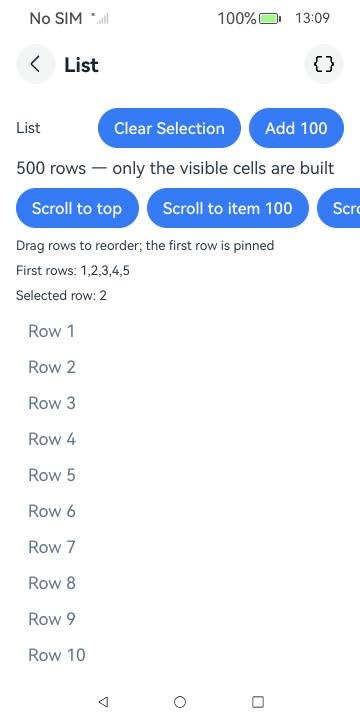This screenshot has width=360, height=720.
Task: Select Row 2 in the list
Action: [x=180, y=367]
